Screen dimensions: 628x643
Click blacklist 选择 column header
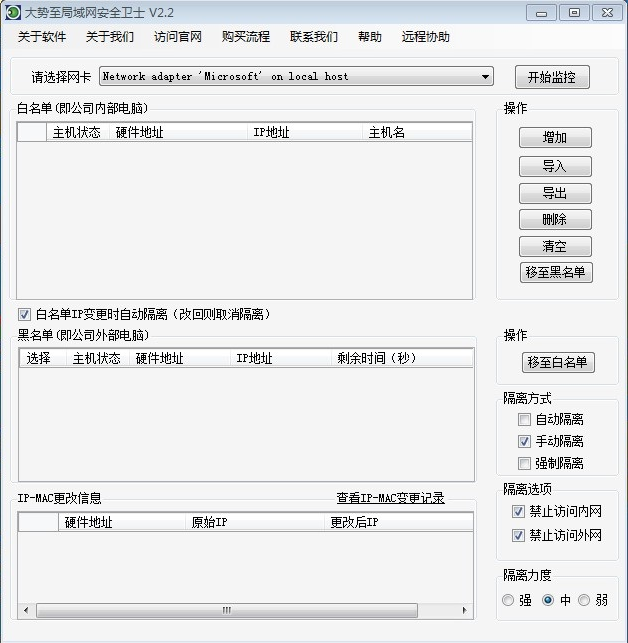point(43,358)
